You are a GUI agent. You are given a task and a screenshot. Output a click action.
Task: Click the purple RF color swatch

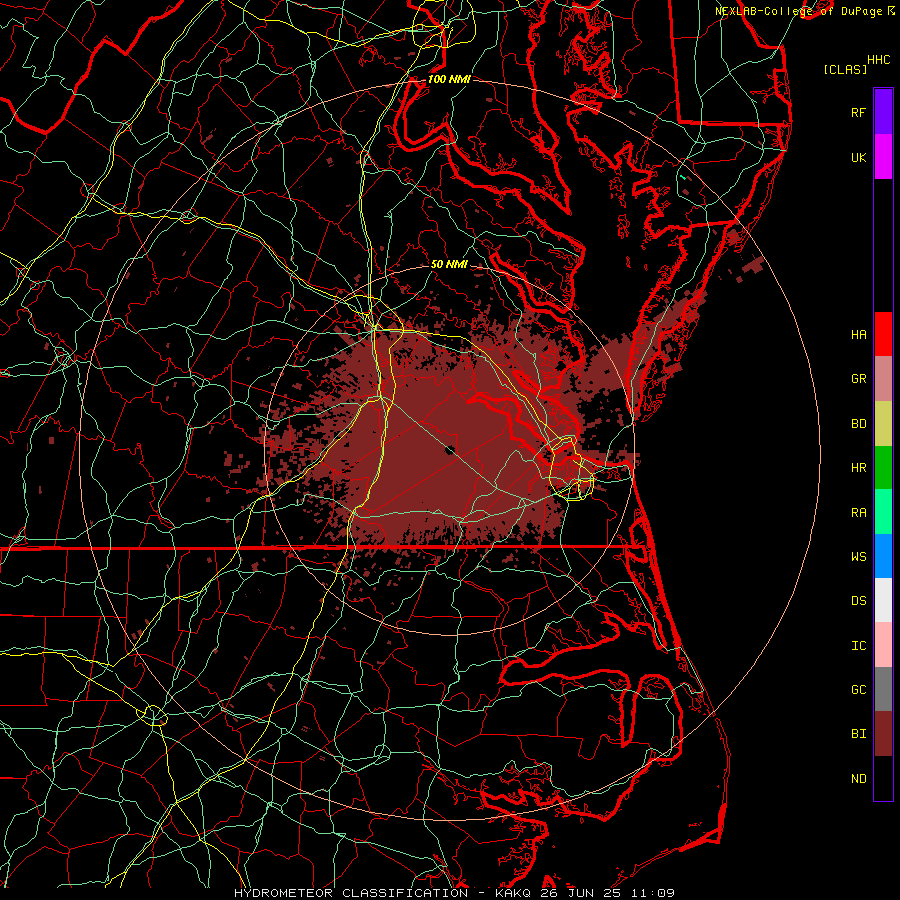pyautogui.click(x=883, y=112)
